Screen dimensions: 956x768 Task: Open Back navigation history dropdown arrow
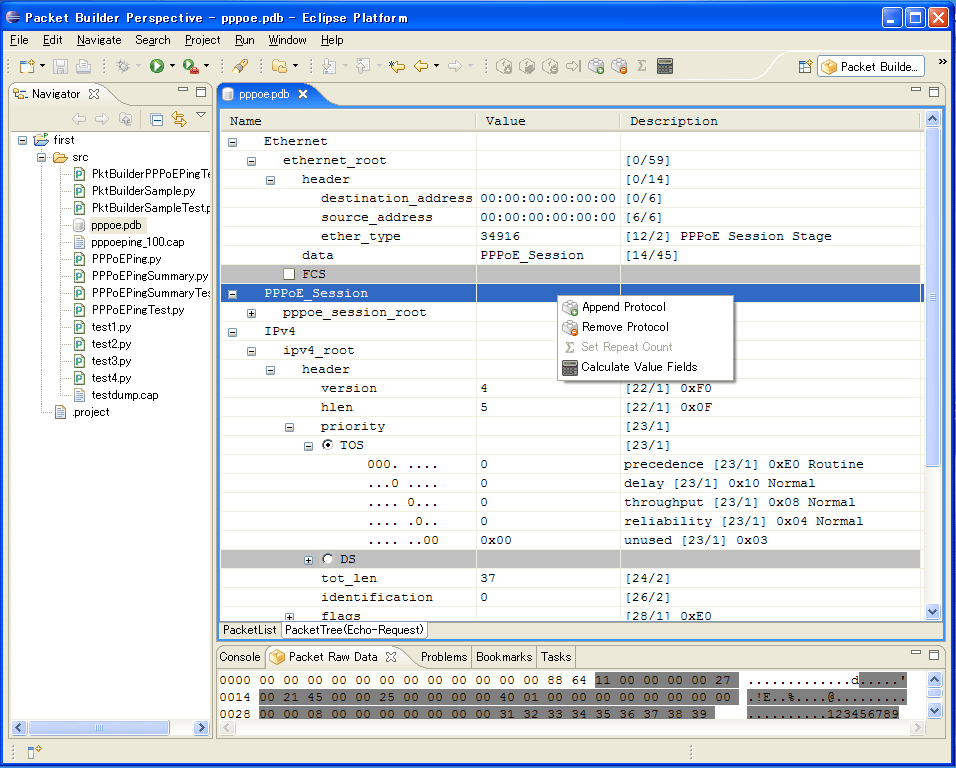click(437, 66)
